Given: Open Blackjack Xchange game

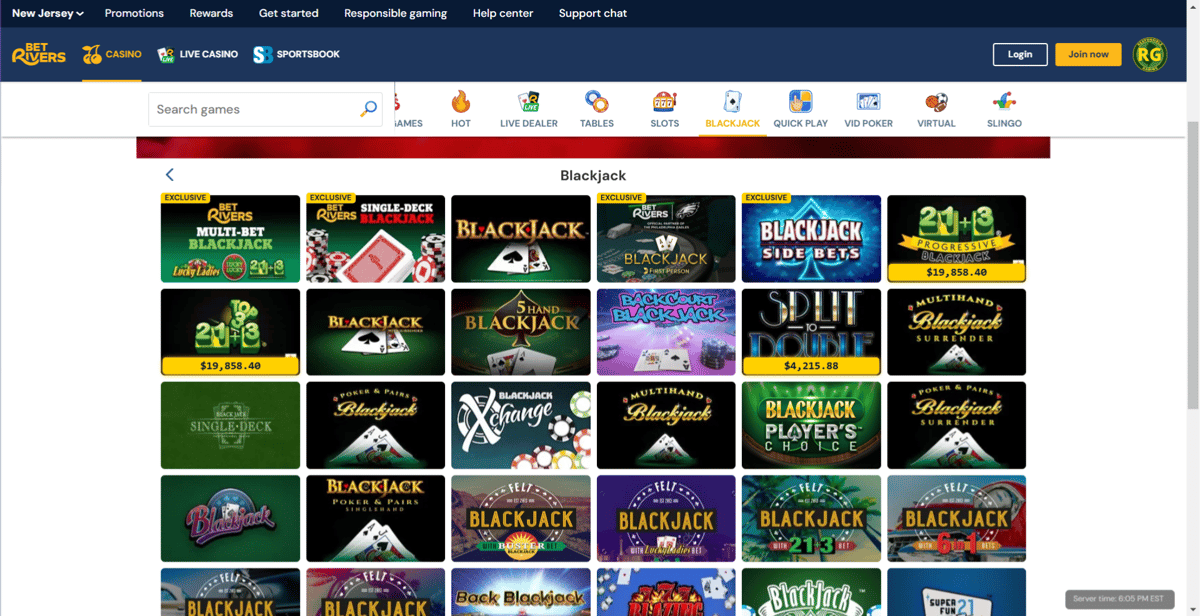Looking at the screenshot, I should tap(521, 425).
